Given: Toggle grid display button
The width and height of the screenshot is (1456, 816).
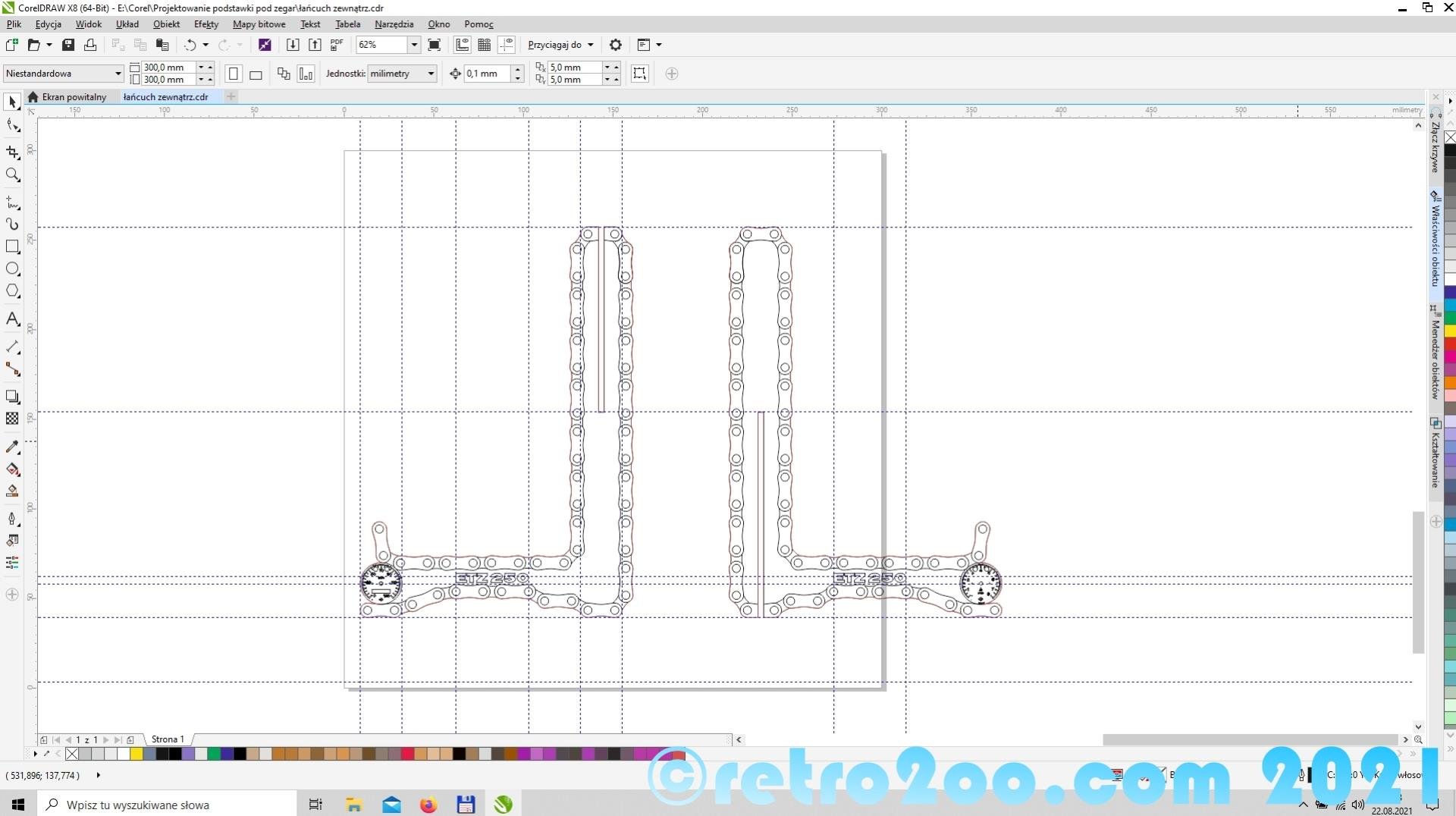Looking at the screenshot, I should pos(484,45).
